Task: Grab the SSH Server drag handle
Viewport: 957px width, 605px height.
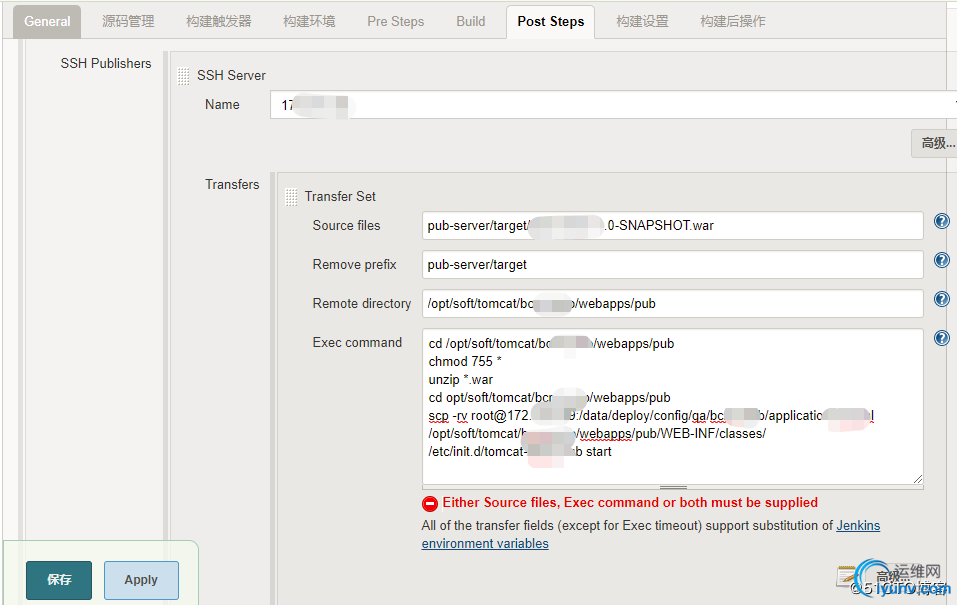Action: pyautogui.click(x=183, y=76)
